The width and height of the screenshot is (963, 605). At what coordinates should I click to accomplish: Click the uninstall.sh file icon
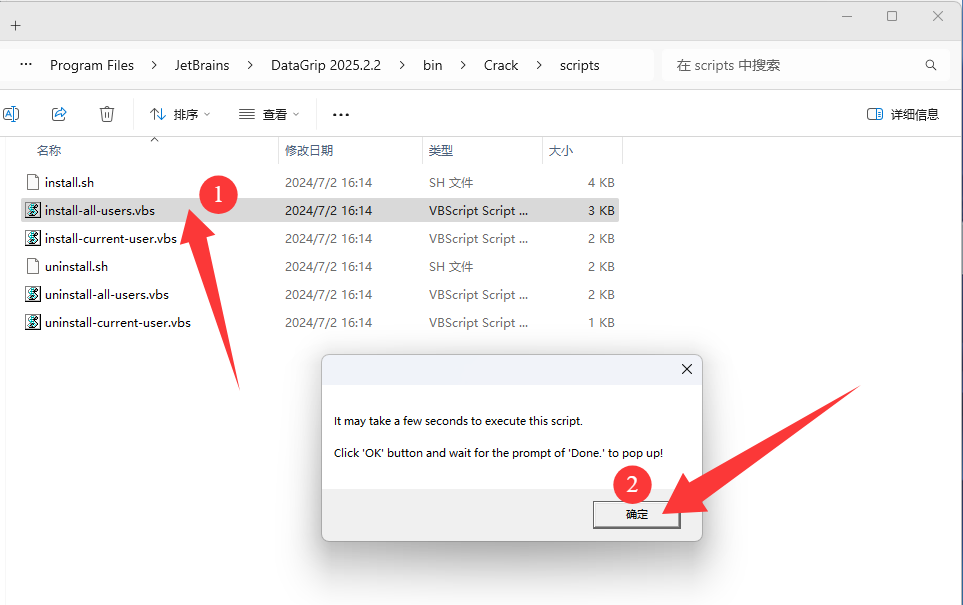[x=33, y=267]
